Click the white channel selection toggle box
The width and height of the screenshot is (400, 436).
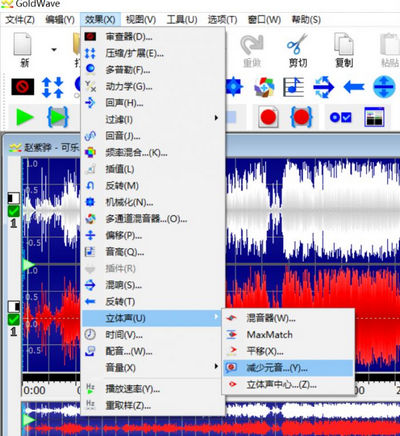(14, 198)
